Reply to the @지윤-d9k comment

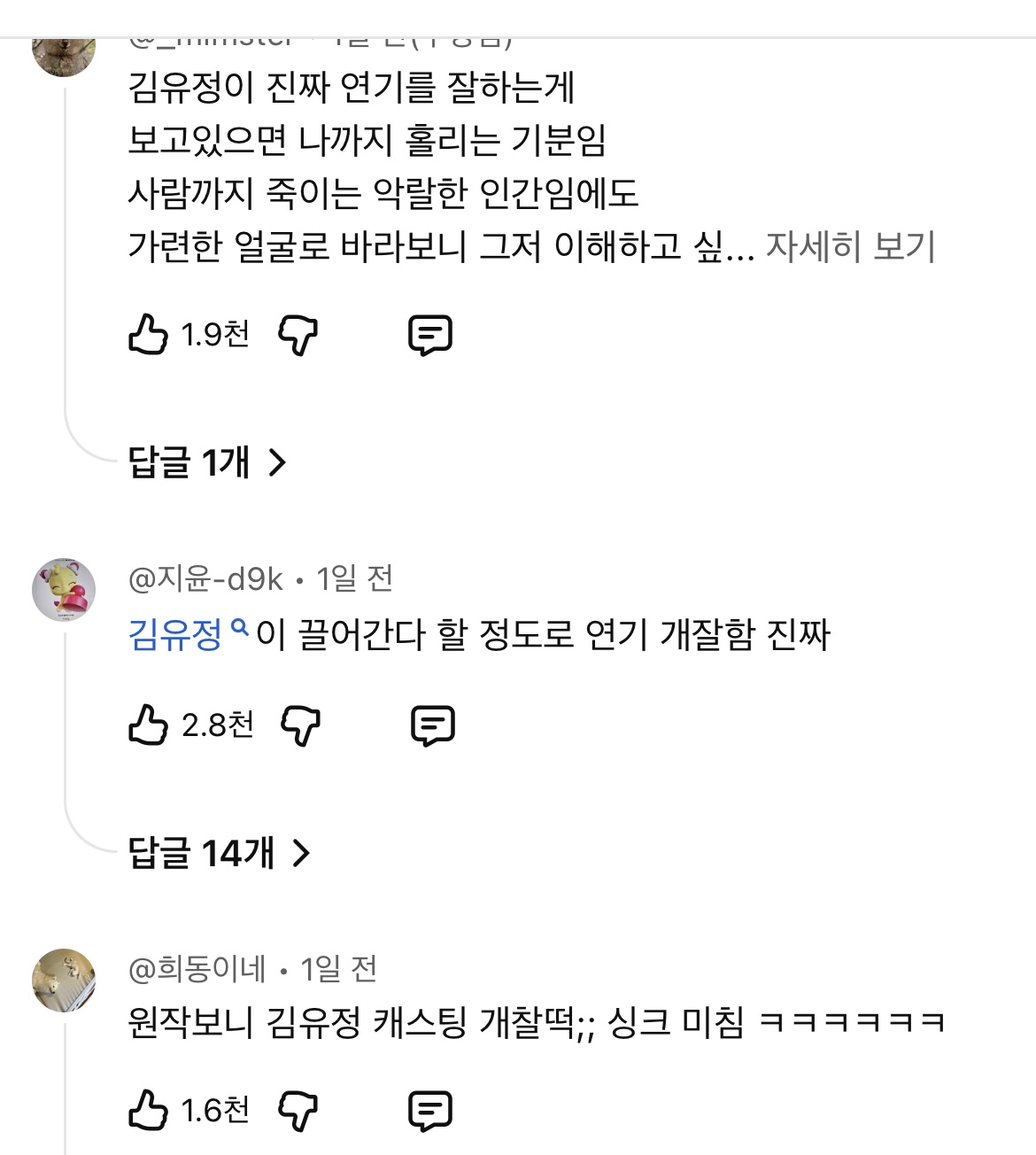433,725
